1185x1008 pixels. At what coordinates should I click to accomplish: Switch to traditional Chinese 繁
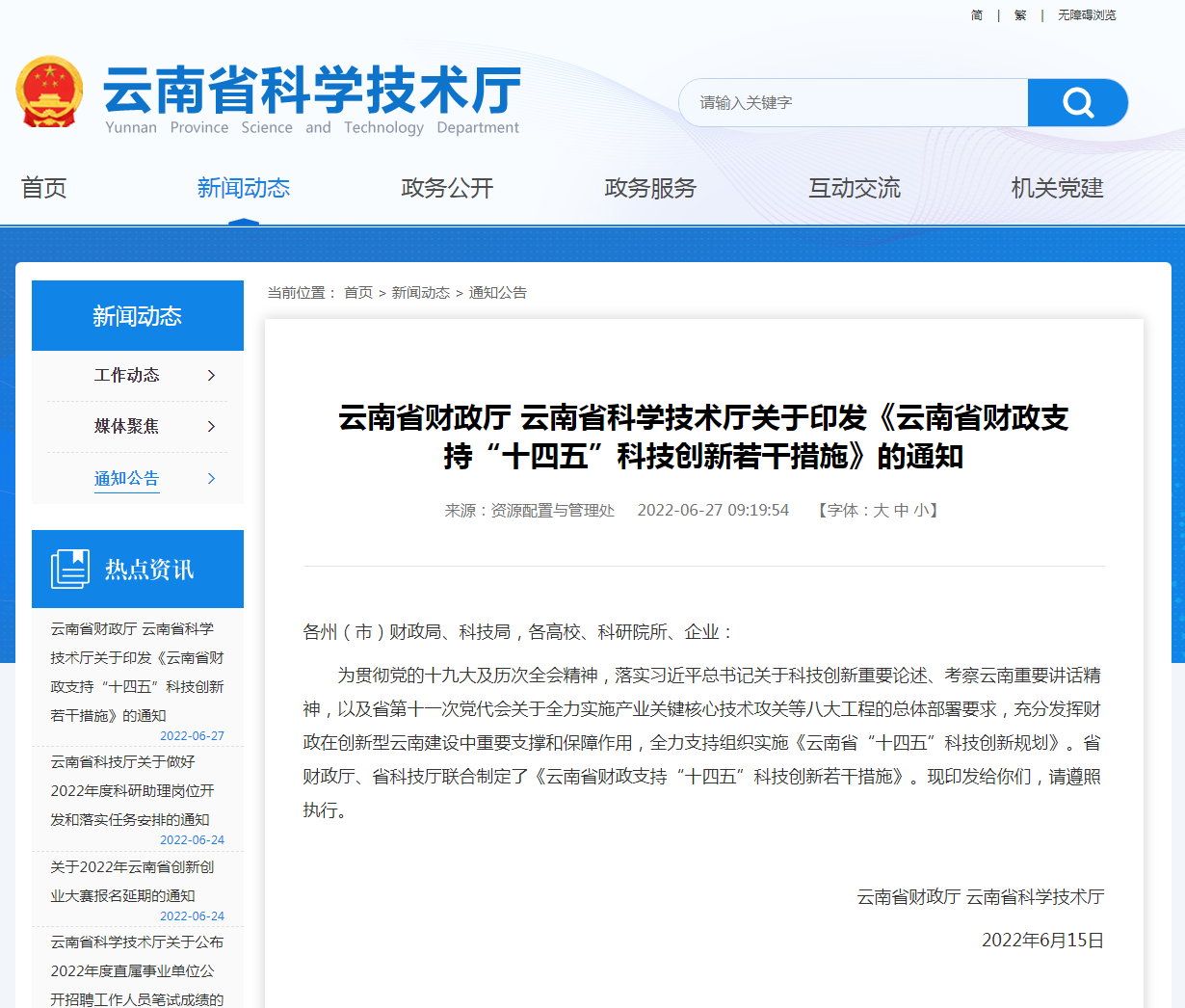(x=1020, y=15)
